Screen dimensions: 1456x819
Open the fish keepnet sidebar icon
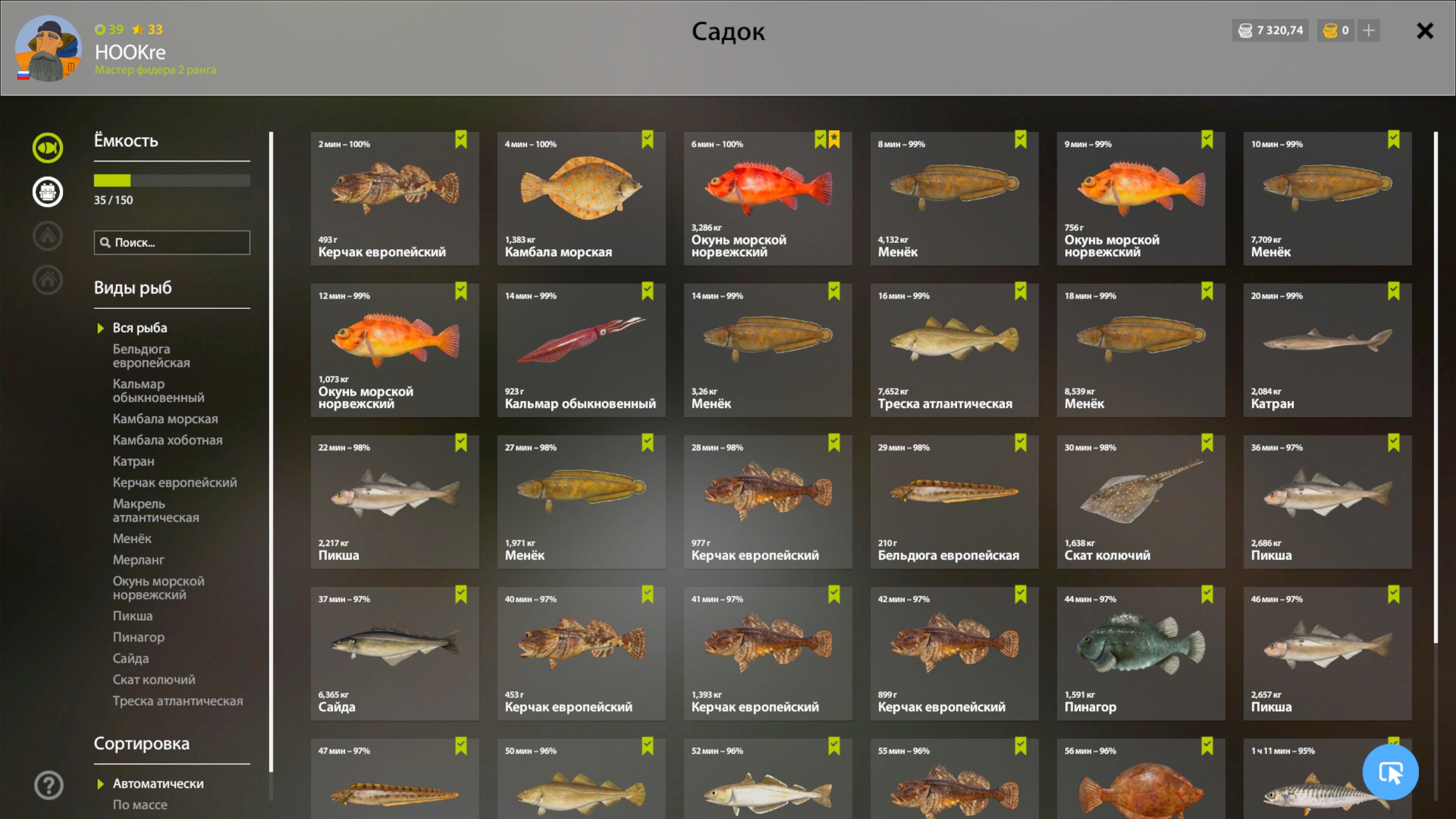click(x=48, y=148)
